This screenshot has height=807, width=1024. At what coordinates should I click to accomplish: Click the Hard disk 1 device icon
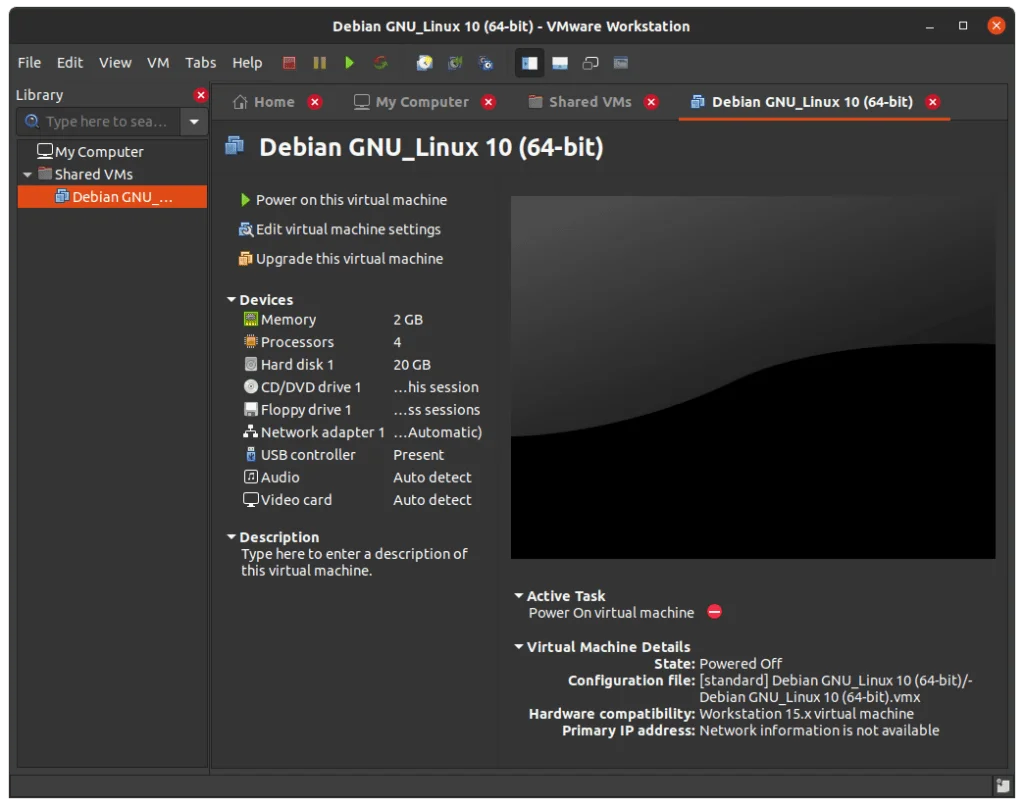click(x=251, y=364)
